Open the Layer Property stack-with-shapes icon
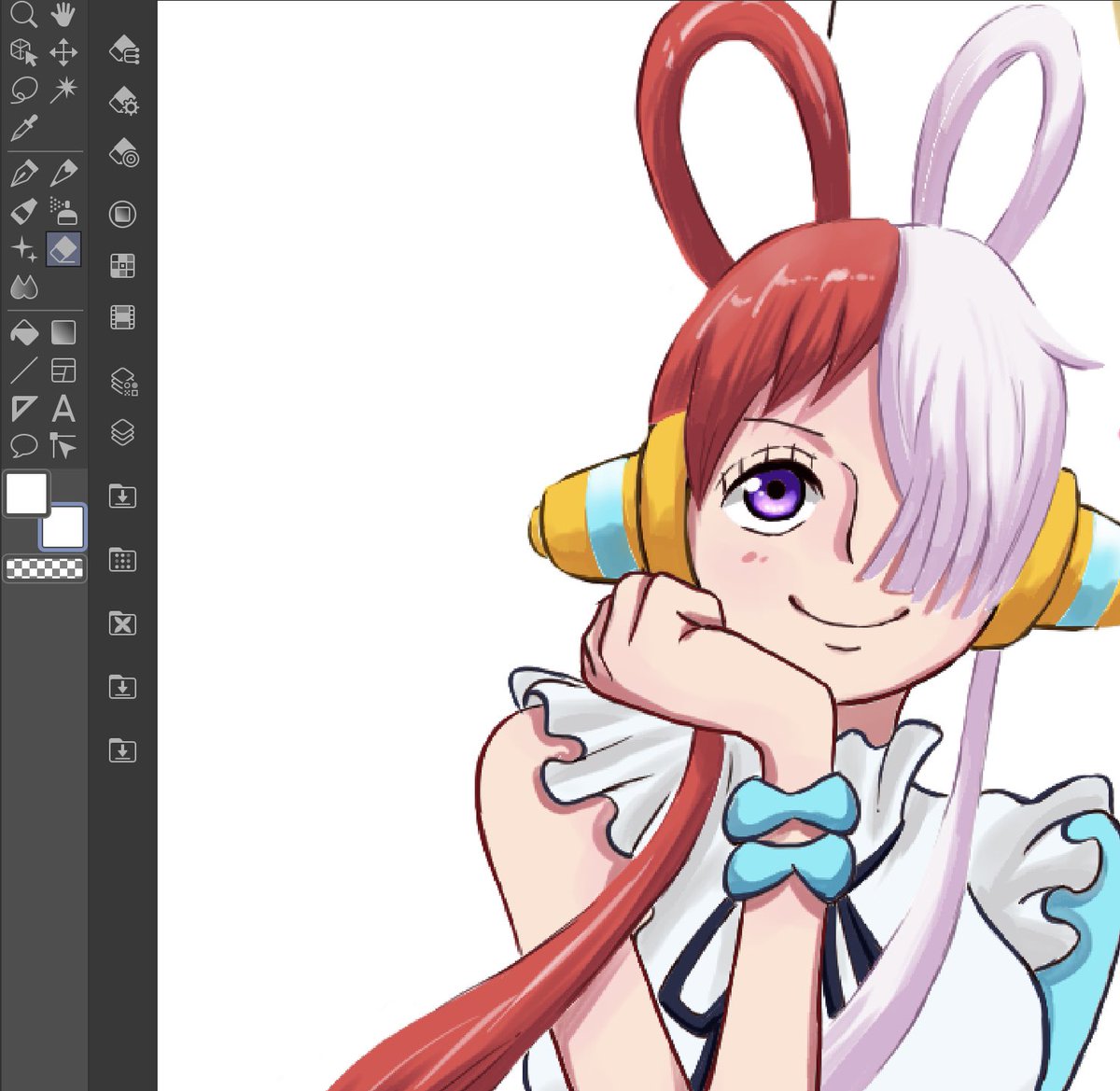The image size is (1120, 1091). [x=123, y=382]
